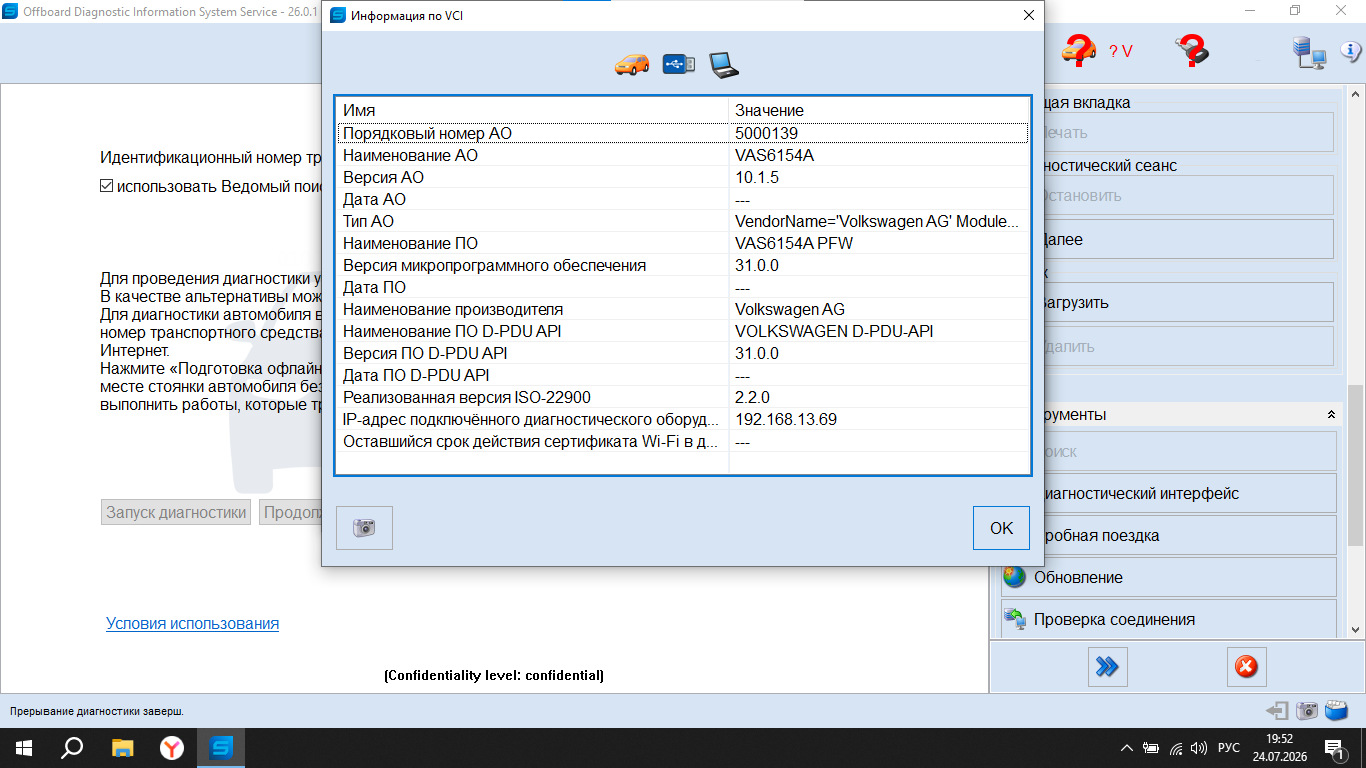This screenshot has width=1366, height=768.
Task: Click the USB connection icon in the VCI dialog
Action: coord(679,64)
